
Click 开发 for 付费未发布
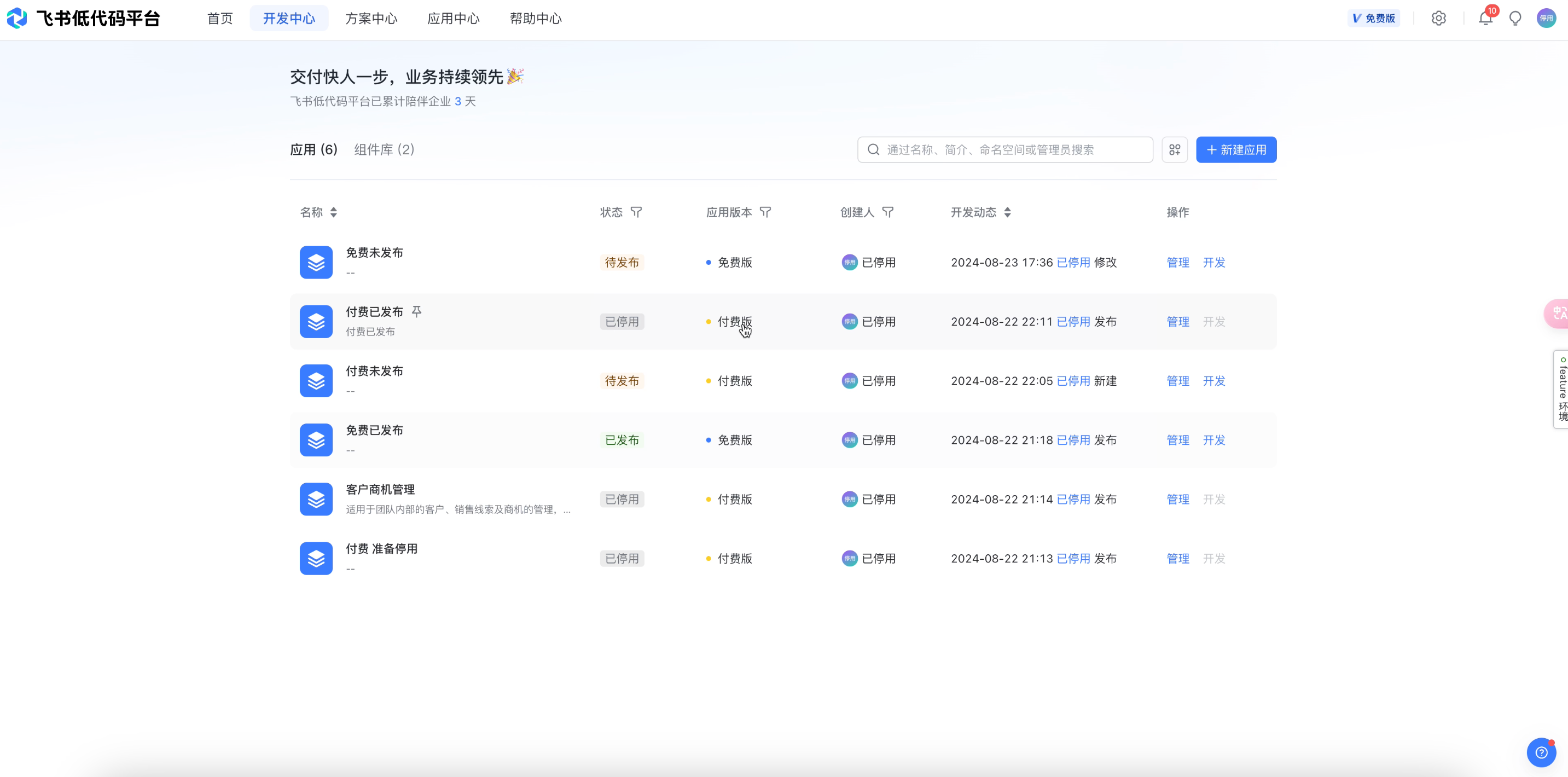click(x=1213, y=381)
